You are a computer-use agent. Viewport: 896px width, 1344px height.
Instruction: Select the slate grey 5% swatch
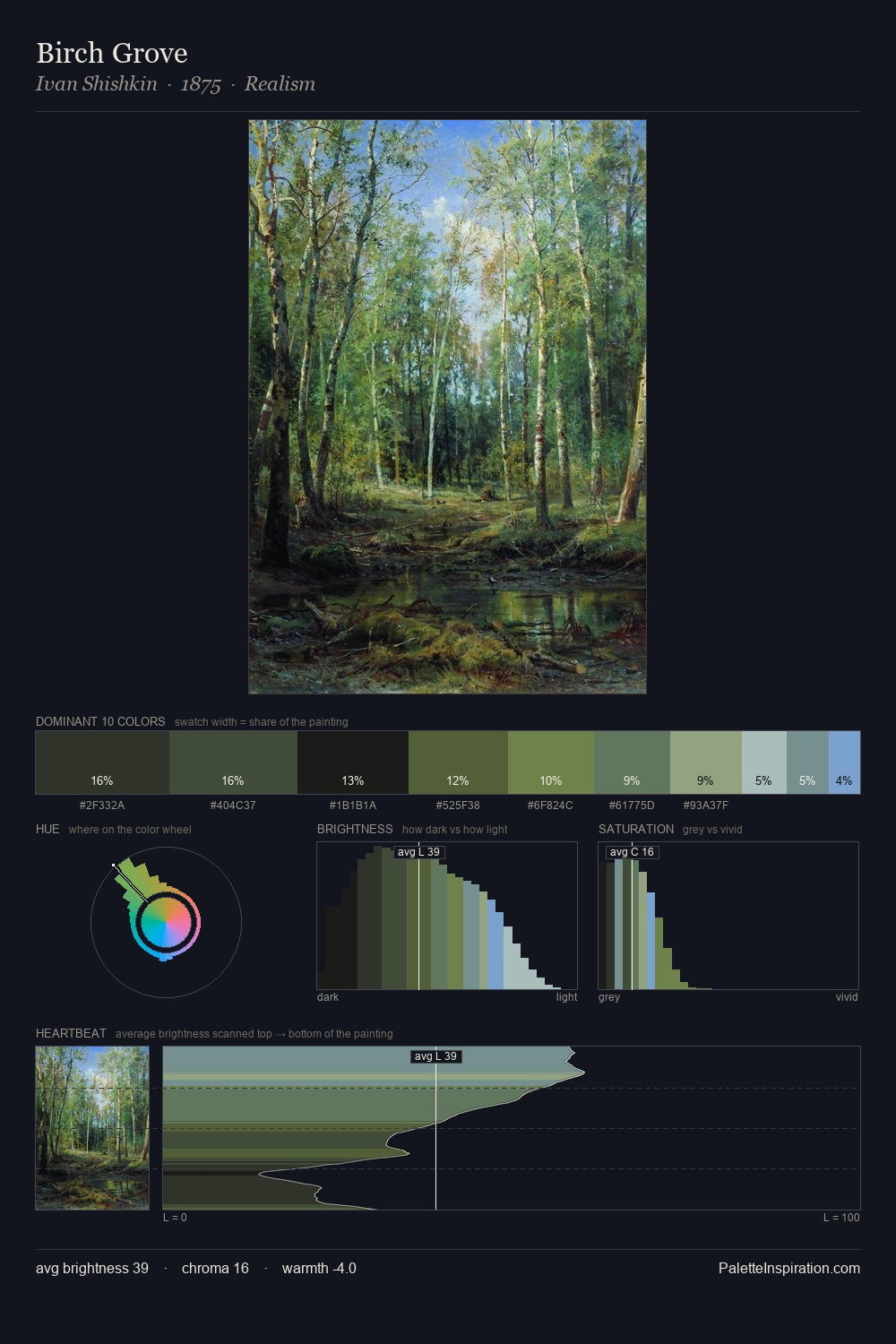point(807,762)
